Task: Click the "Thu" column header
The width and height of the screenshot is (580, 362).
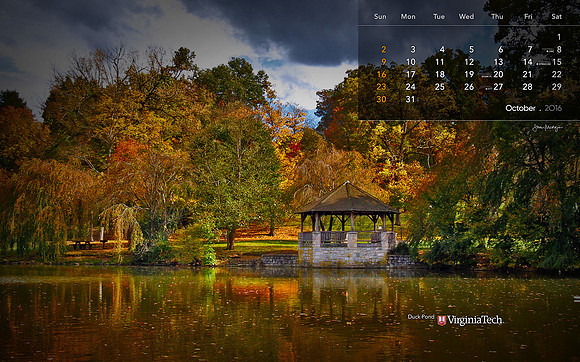Action: point(497,17)
